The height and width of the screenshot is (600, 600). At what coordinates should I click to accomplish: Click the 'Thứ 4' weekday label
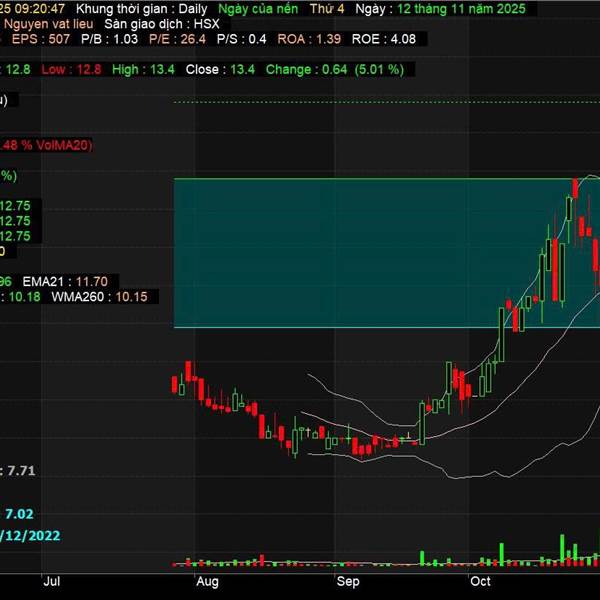(x=327, y=9)
